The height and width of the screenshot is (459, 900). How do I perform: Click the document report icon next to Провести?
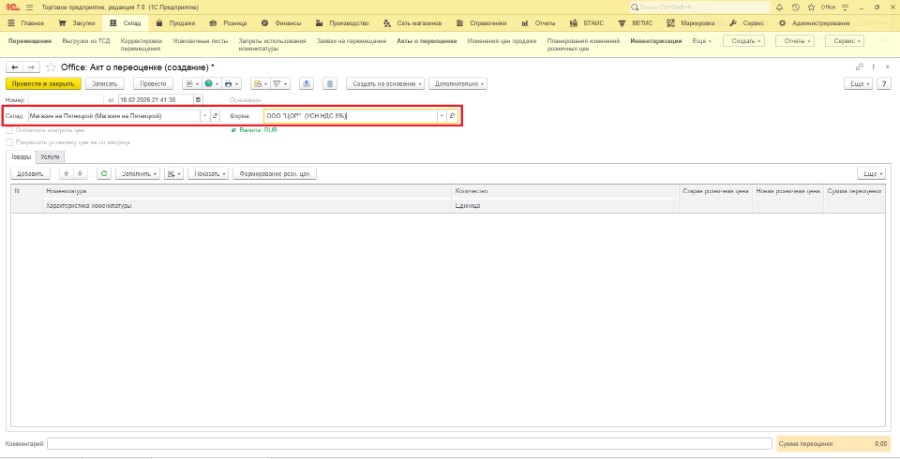click(192, 84)
